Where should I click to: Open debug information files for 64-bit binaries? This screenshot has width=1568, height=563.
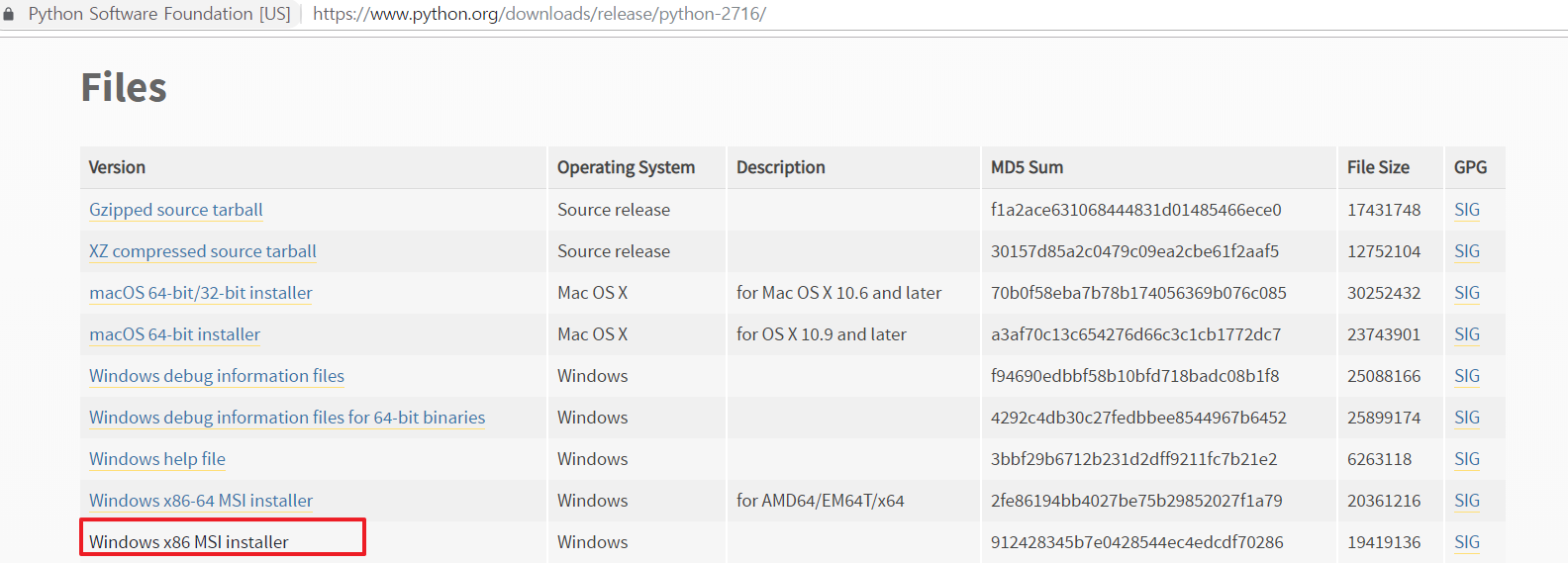point(287,418)
